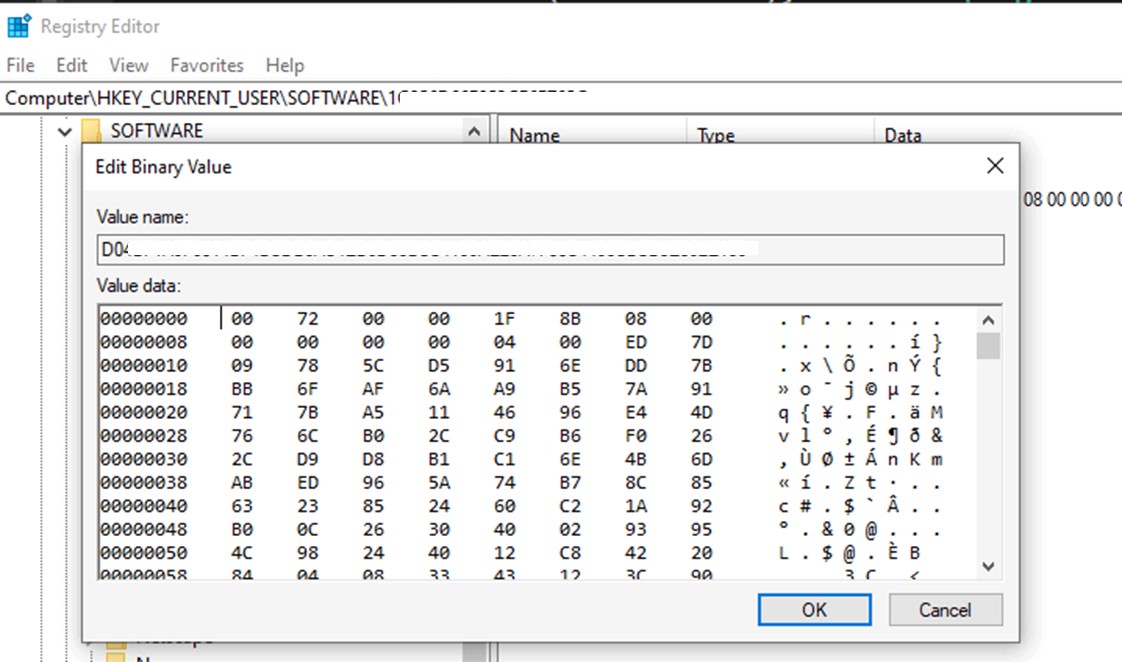This screenshot has height=662, width=1122.
Task: Click the hex view scroll-down arrow
Action: pos(988,566)
